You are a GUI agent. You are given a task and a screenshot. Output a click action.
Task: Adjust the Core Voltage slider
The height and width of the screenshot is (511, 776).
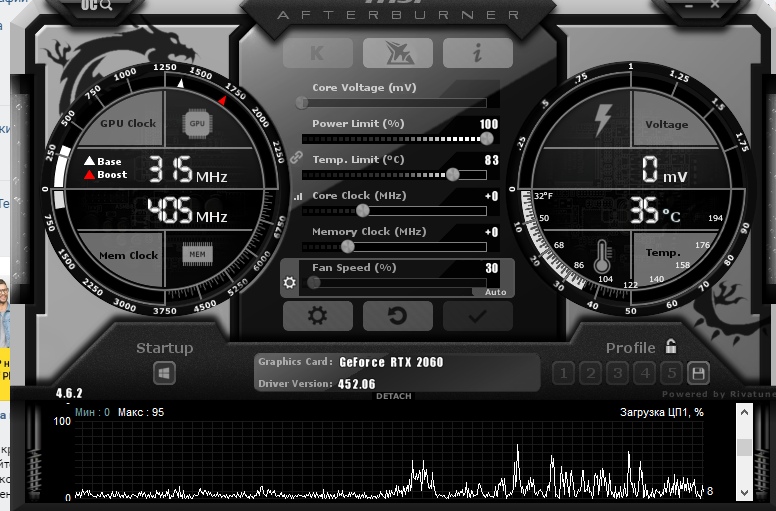tap(394, 103)
